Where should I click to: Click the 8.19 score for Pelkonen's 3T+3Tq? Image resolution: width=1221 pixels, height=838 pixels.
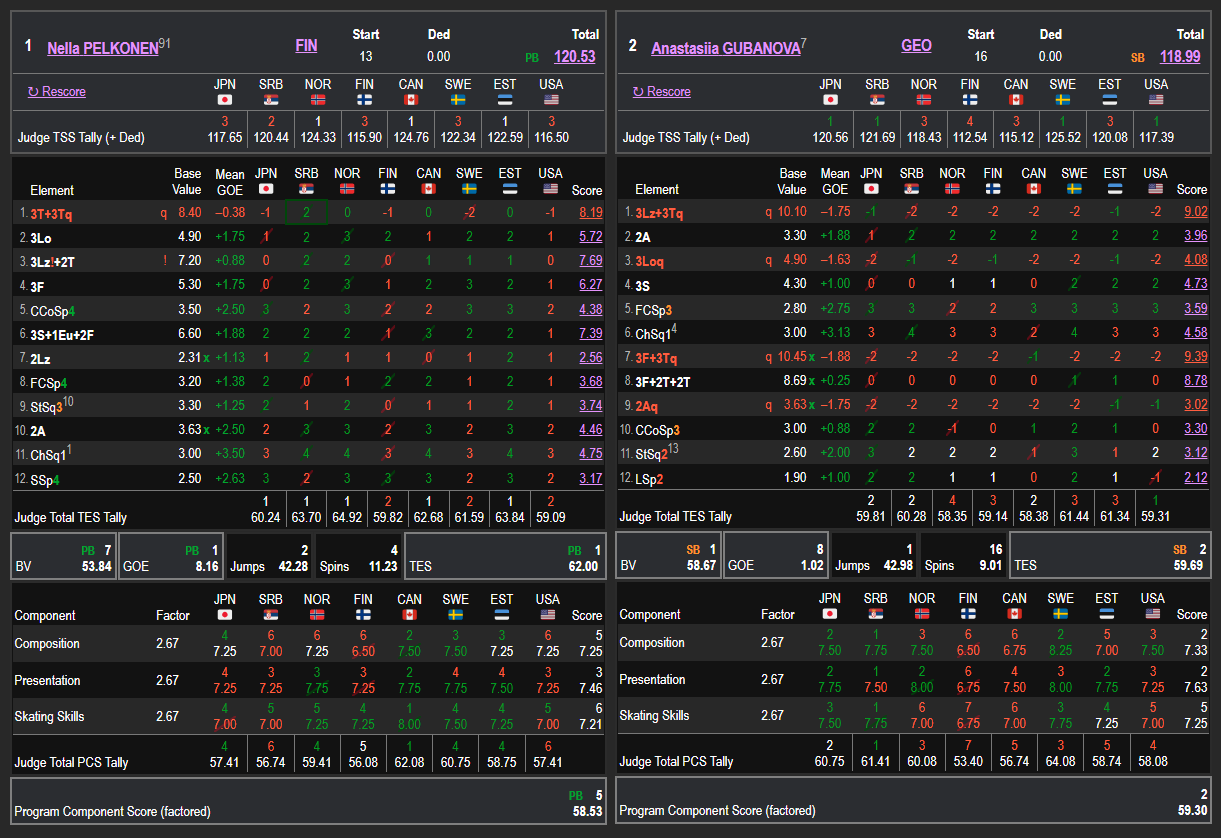590,213
